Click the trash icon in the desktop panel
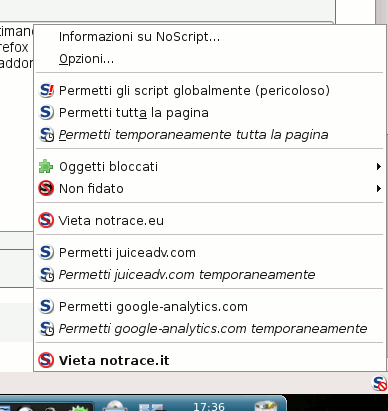 click(266, 406)
